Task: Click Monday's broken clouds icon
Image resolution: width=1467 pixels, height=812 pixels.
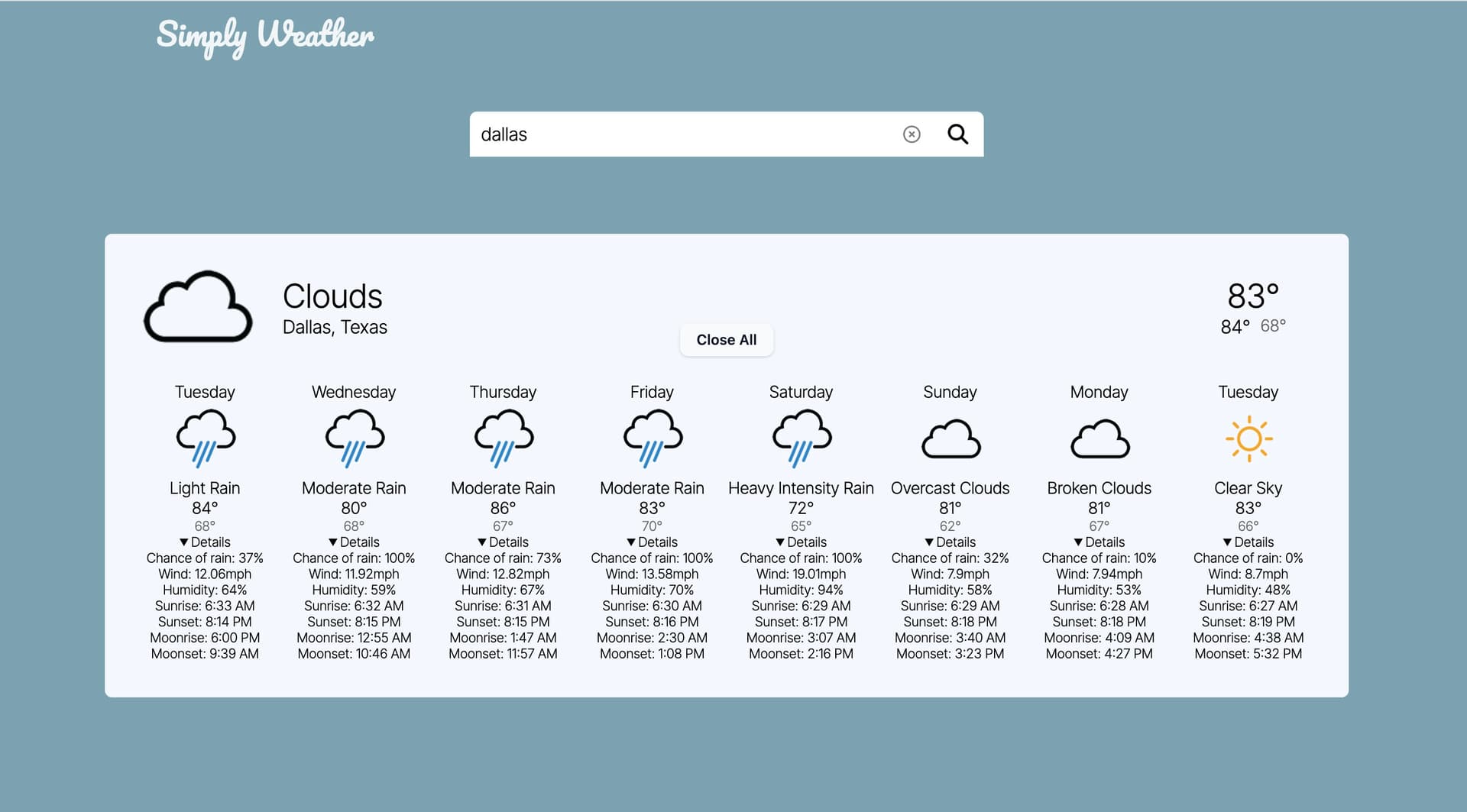Action: [x=1099, y=438]
